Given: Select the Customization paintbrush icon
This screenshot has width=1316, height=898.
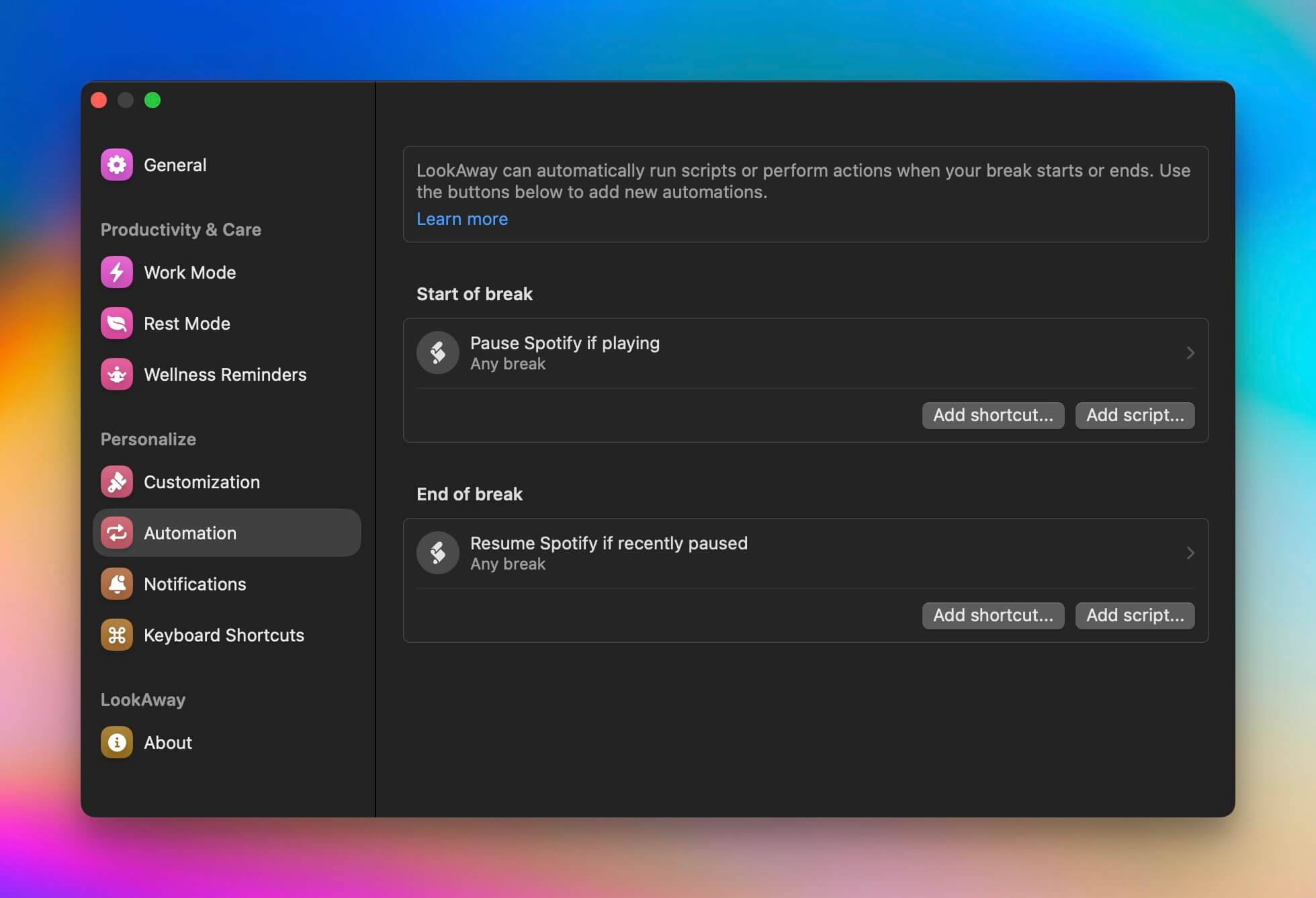Looking at the screenshot, I should pyautogui.click(x=116, y=482).
